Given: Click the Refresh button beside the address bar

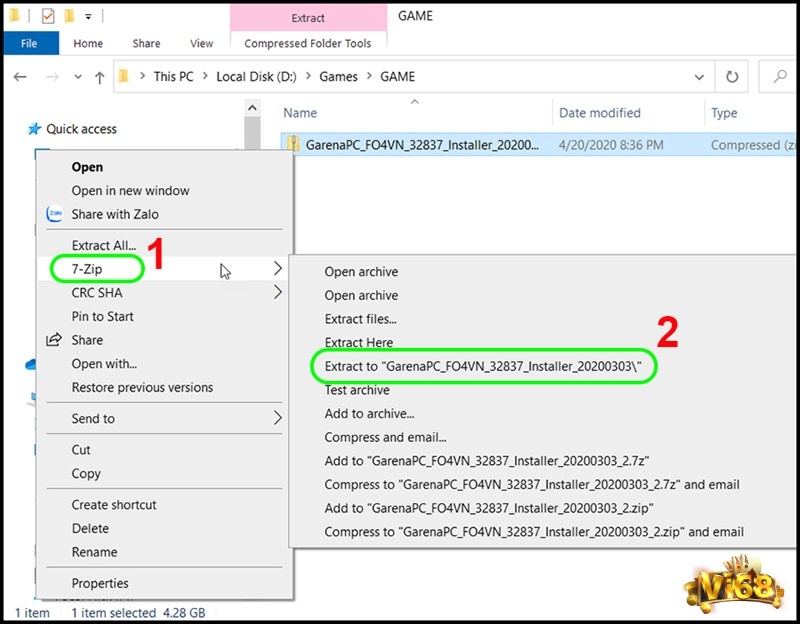Looking at the screenshot, I should coord(732,77).
